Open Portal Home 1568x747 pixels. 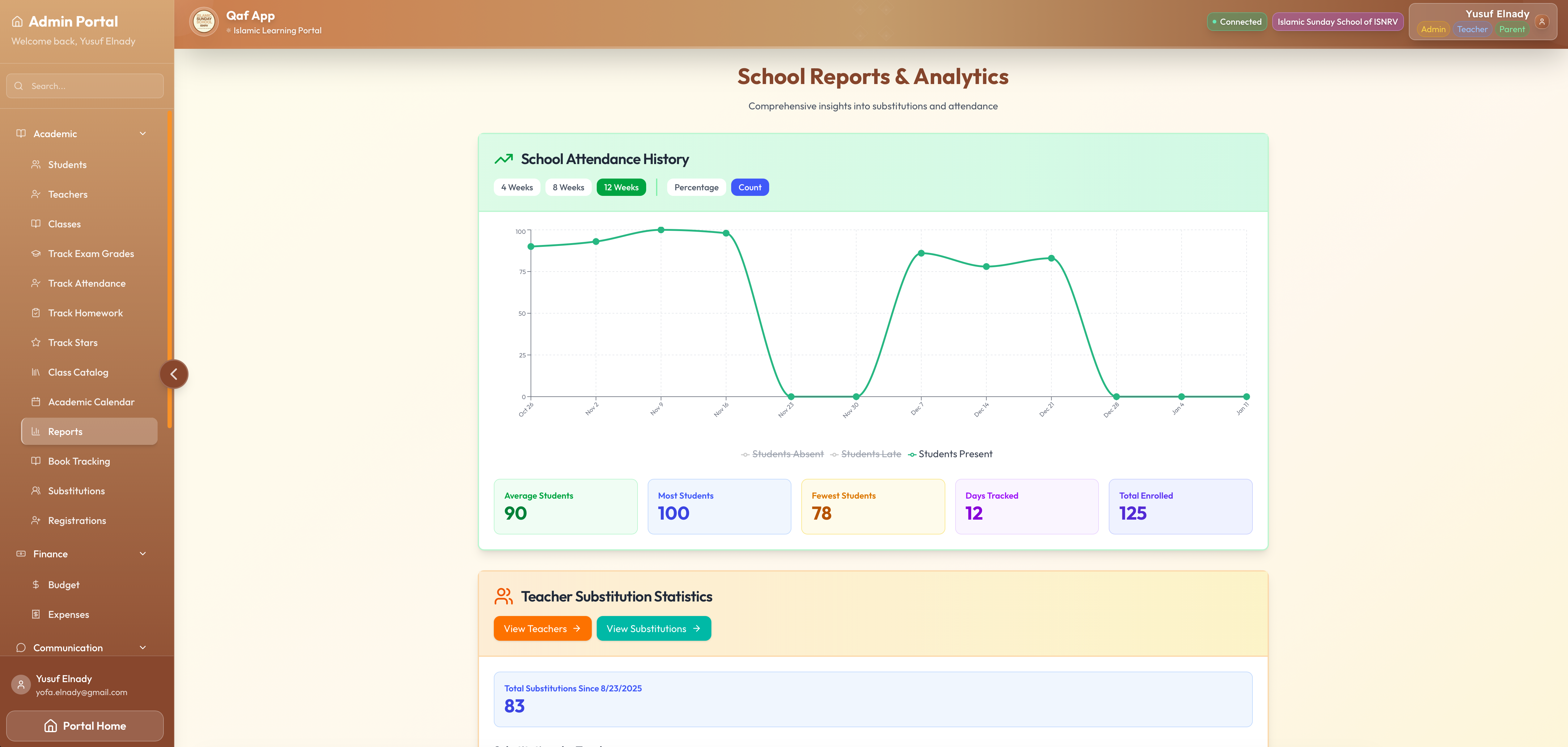(85, 726)
